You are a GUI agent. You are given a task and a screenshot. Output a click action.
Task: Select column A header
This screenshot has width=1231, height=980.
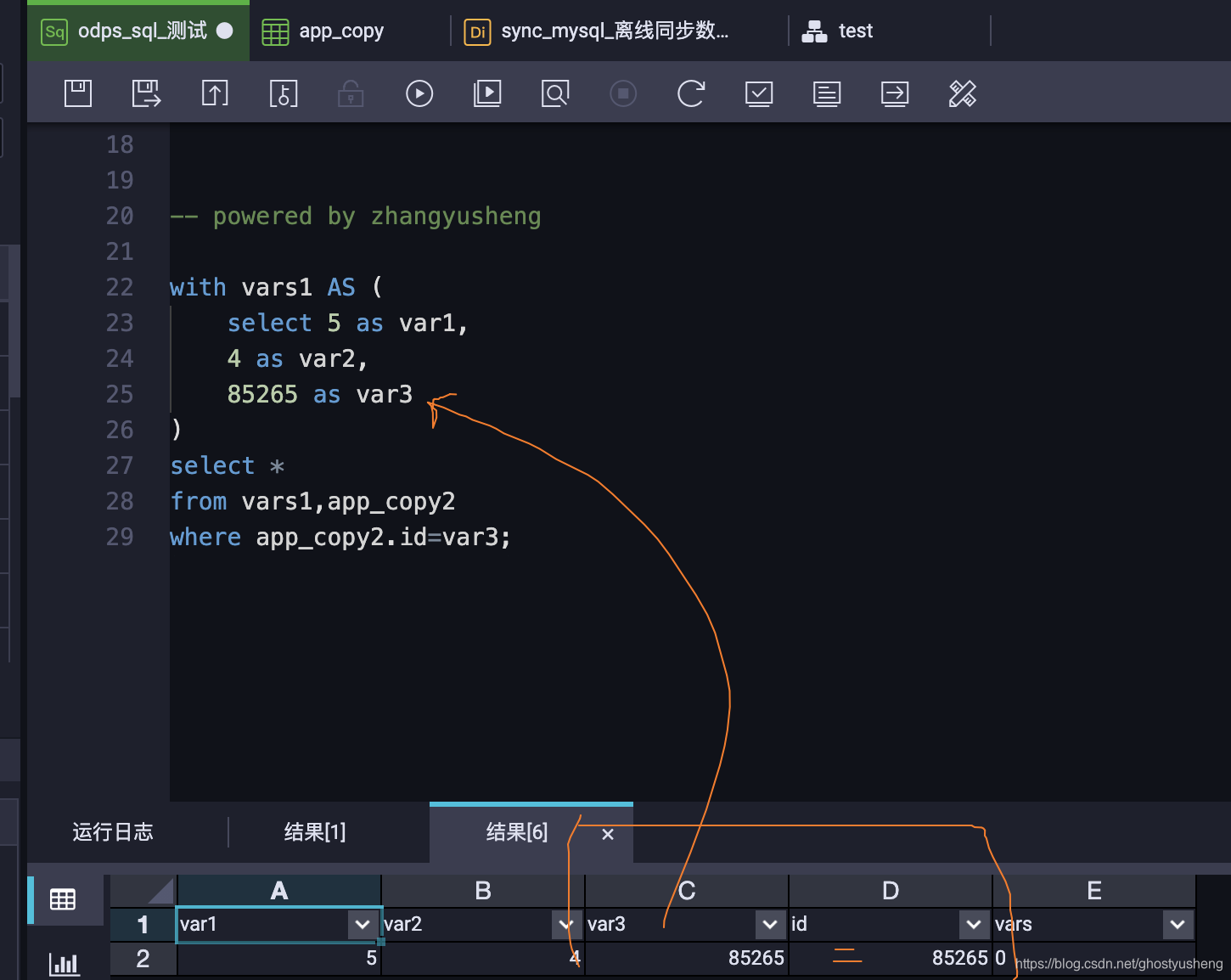[x=279, y=891]
